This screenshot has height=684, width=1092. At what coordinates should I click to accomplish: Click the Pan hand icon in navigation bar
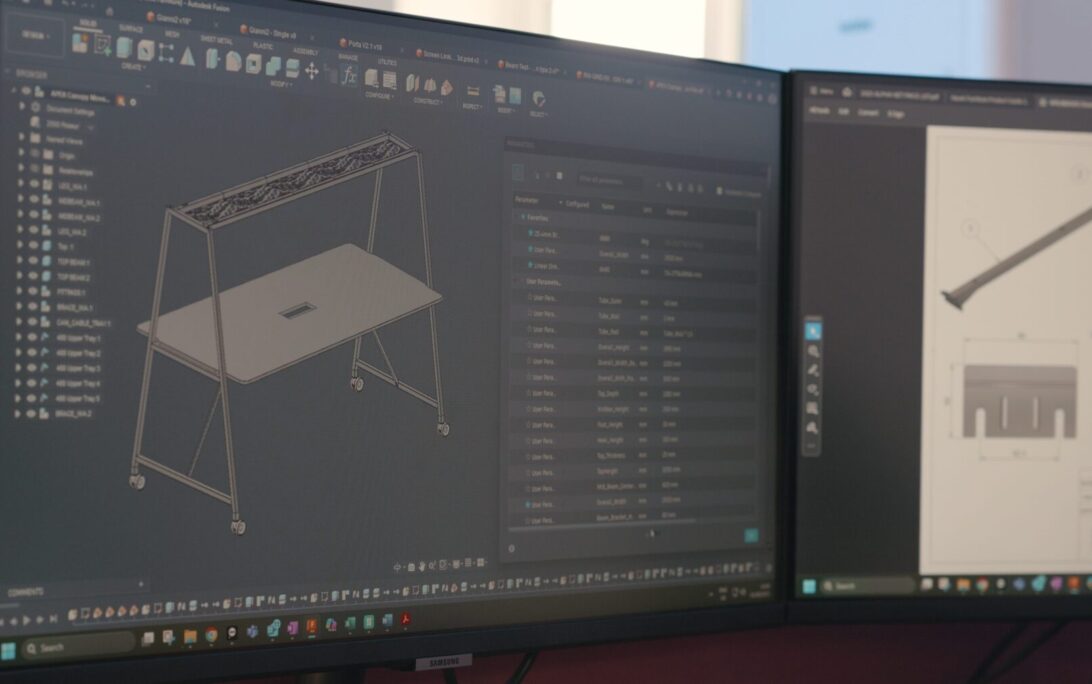coord(421,566)
